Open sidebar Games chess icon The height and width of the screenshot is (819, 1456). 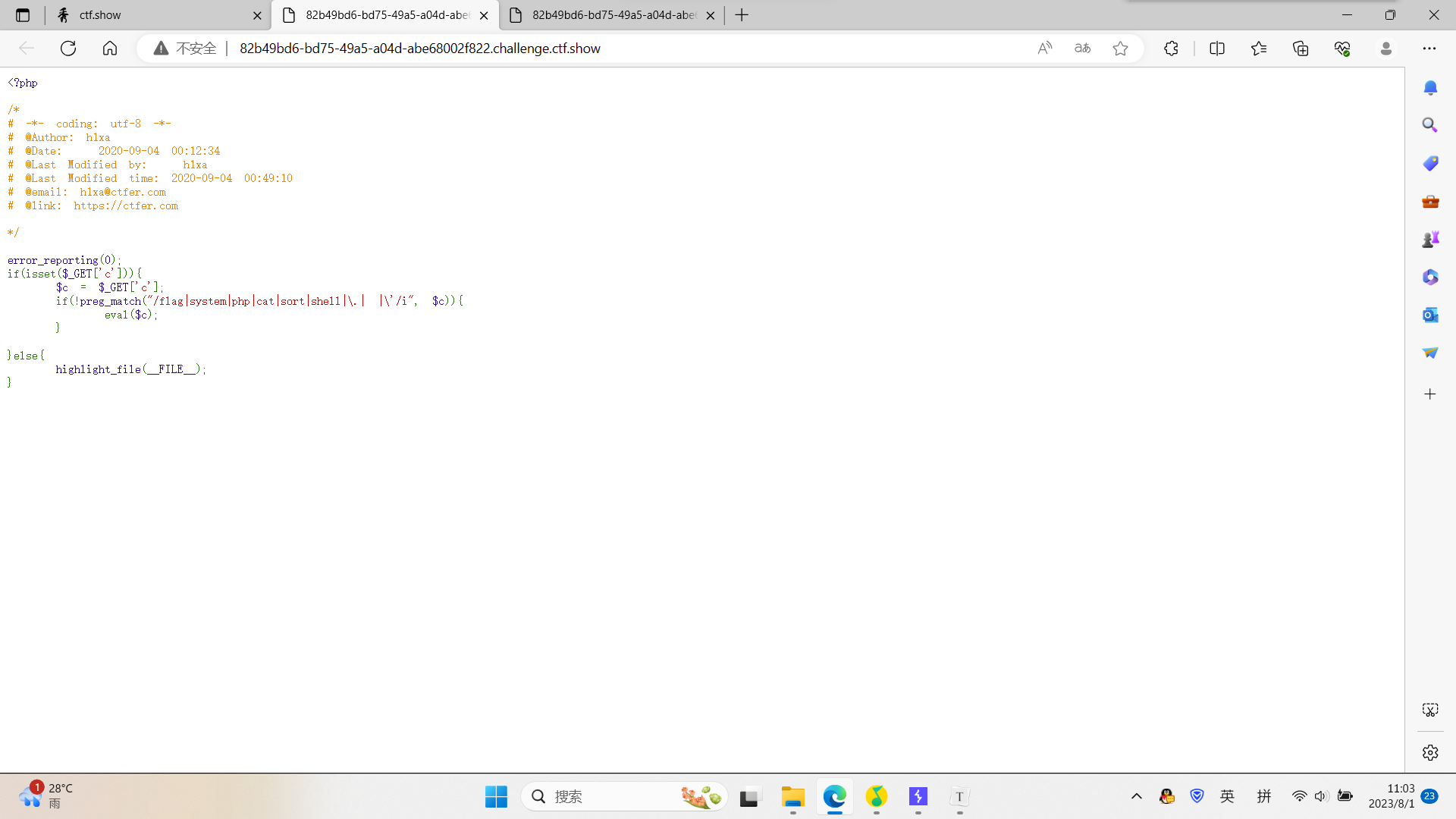coord(1430,240)
